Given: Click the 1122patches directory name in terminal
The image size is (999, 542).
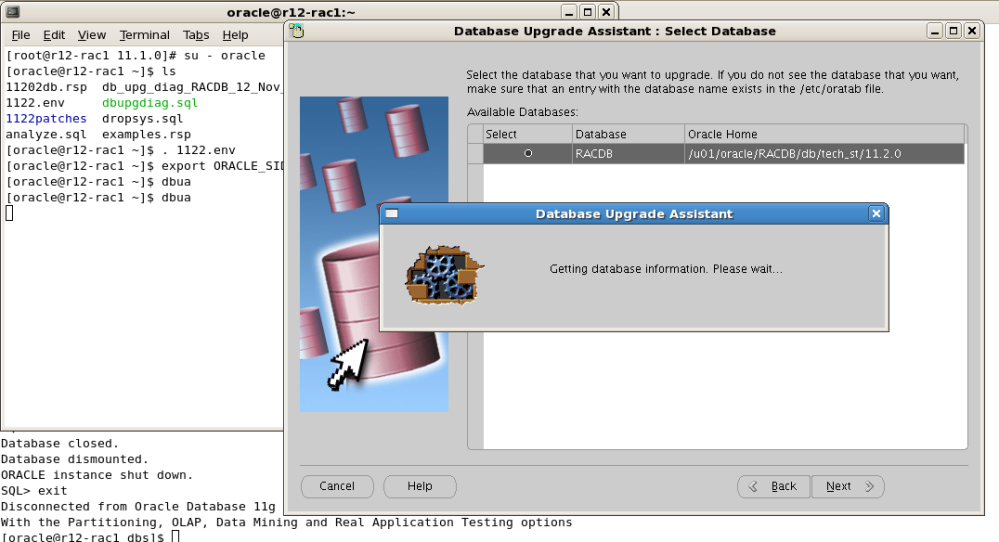Looking at the screenshot, I should (46, 118).
